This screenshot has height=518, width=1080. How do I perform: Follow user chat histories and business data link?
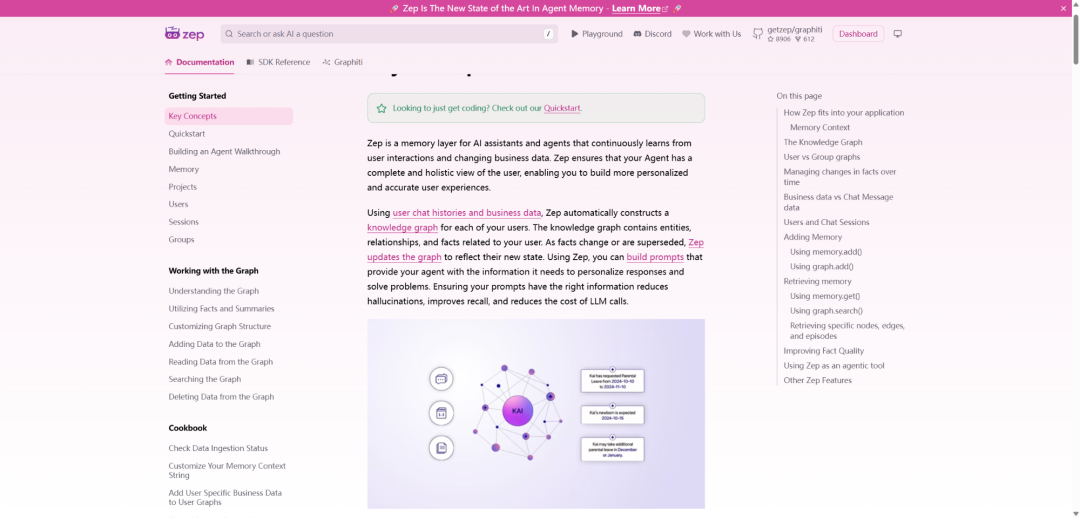[467, 213]
